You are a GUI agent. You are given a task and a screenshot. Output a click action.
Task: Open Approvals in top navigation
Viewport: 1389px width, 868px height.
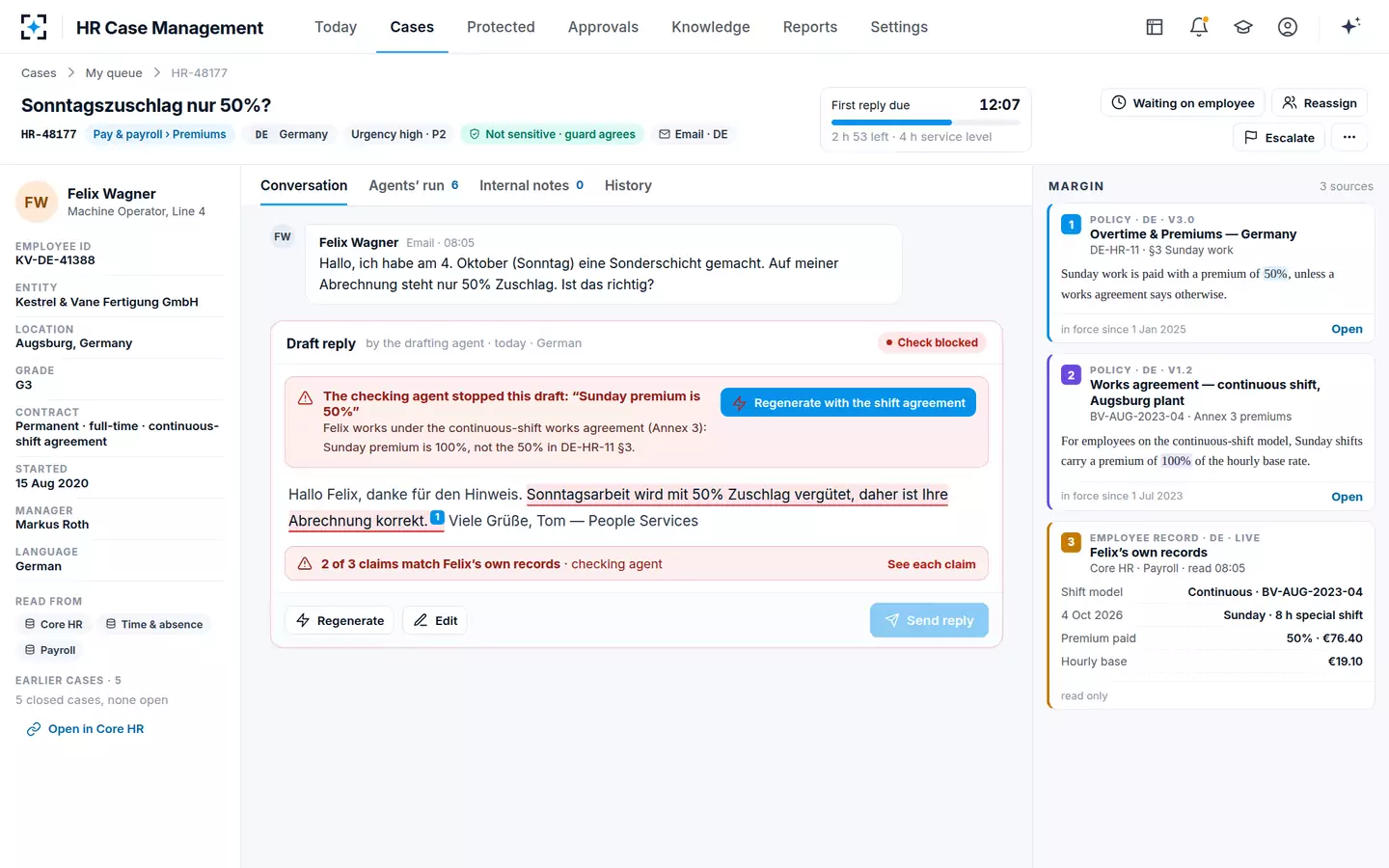pos(603,27)
